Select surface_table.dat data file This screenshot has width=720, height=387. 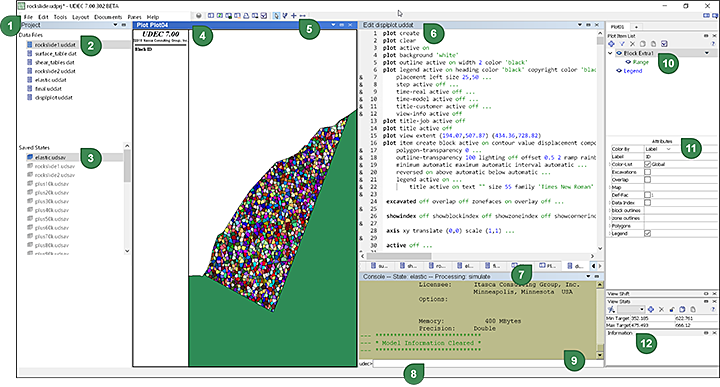click(56, 54)
